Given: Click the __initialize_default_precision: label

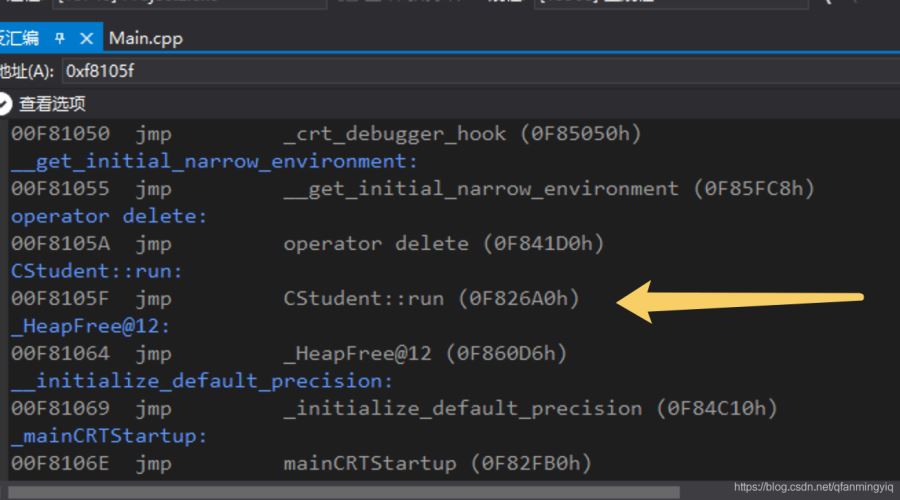Looking at the screenshot, I should coord(201,381).
